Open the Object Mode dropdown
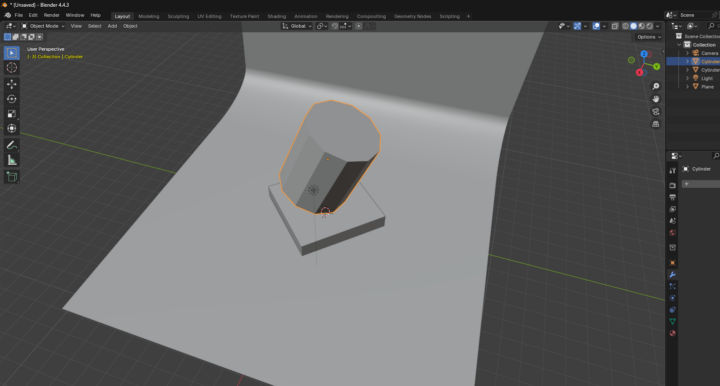The image size is (720, 386). point(43,26)
